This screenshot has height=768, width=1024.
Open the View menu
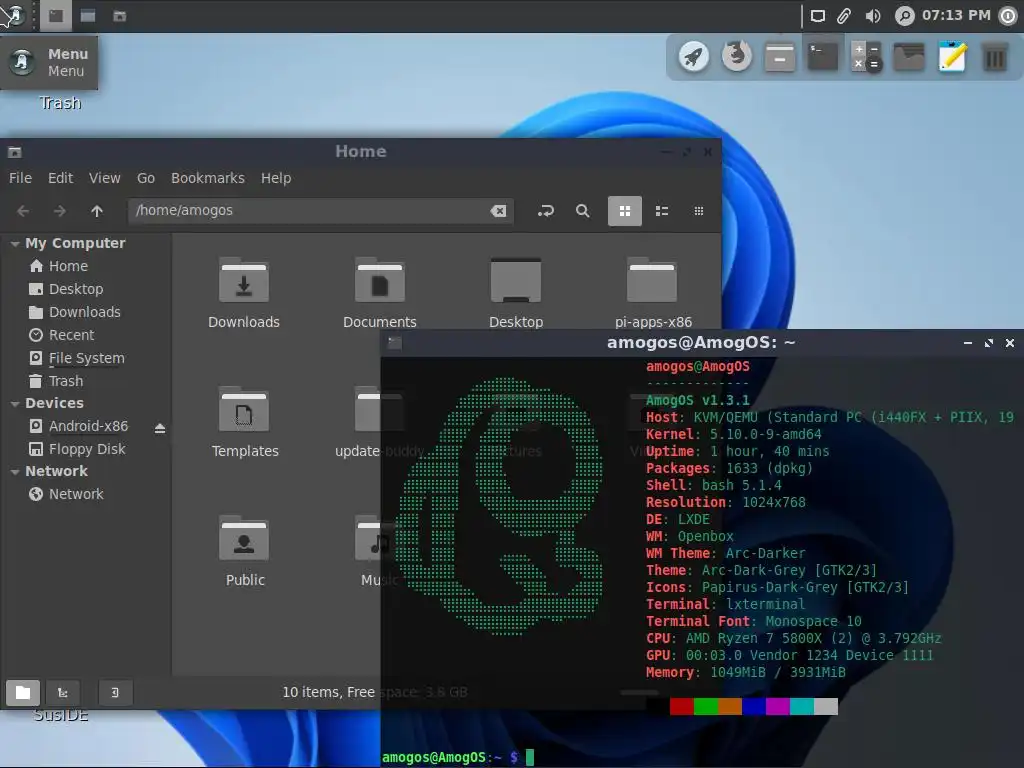tap(104, 178)
